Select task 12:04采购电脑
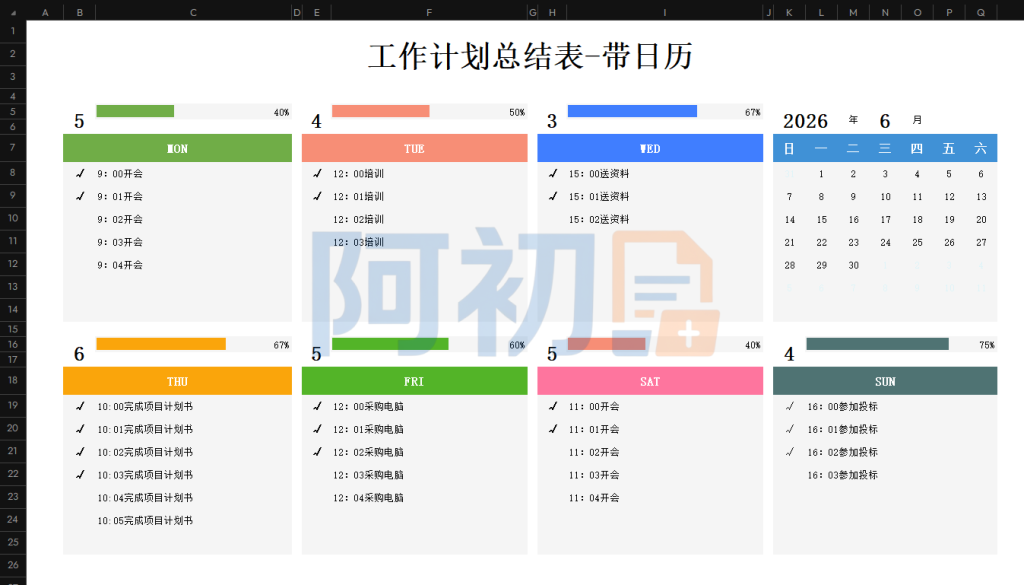The width and height of the screenshot is (1024, 585). pyautogui.click(x=368, y=498)
